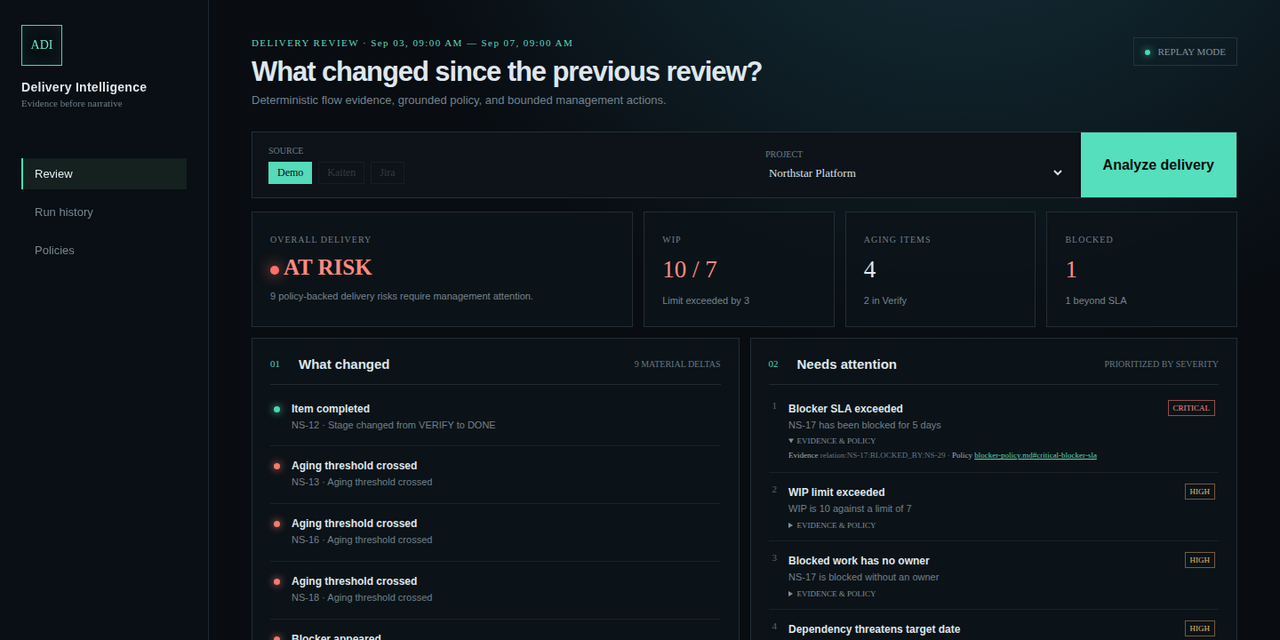Click the AT RISK overall delivery status
1280x640 pixels.
[327, 268]
